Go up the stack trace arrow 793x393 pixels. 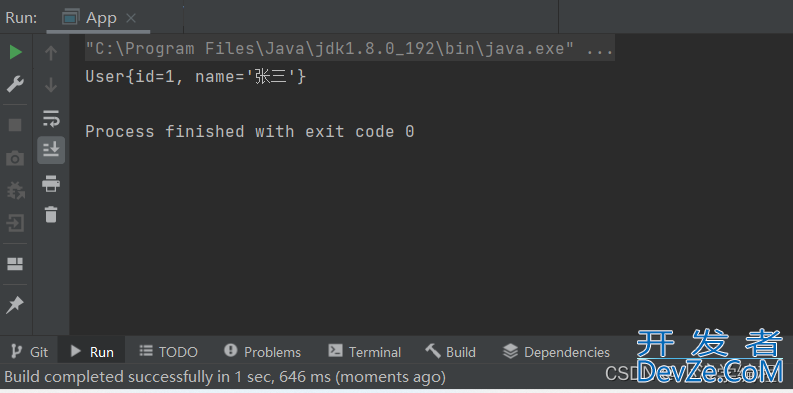(x=51, y=53)
